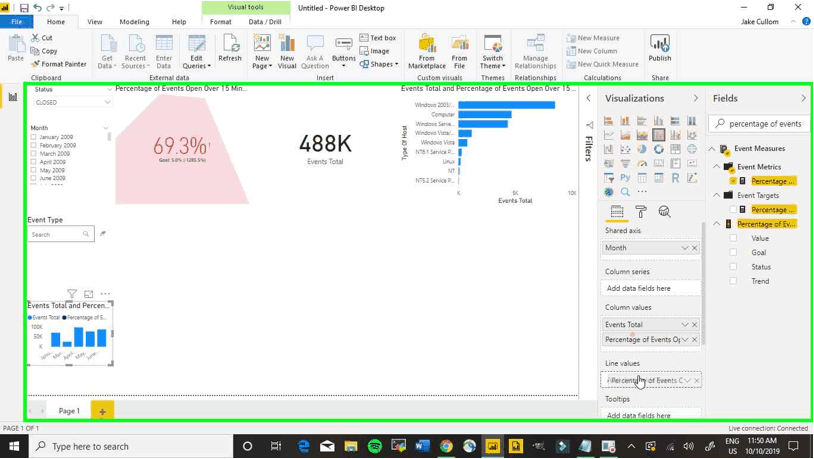Viewport: 814px width, 459px height.
Task: Click the filter icon on the combo chart
Action: pos(72,294)
